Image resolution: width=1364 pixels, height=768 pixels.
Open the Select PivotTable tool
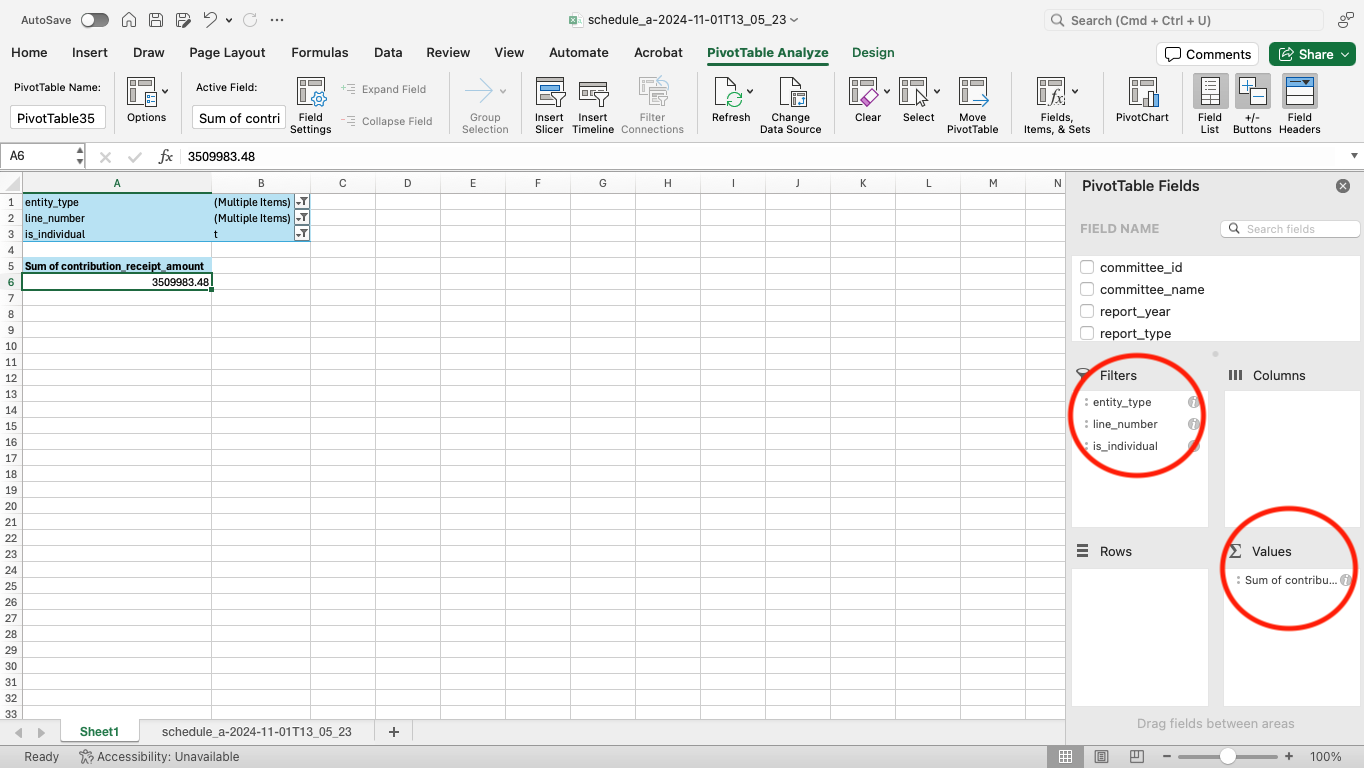point(919,101)
